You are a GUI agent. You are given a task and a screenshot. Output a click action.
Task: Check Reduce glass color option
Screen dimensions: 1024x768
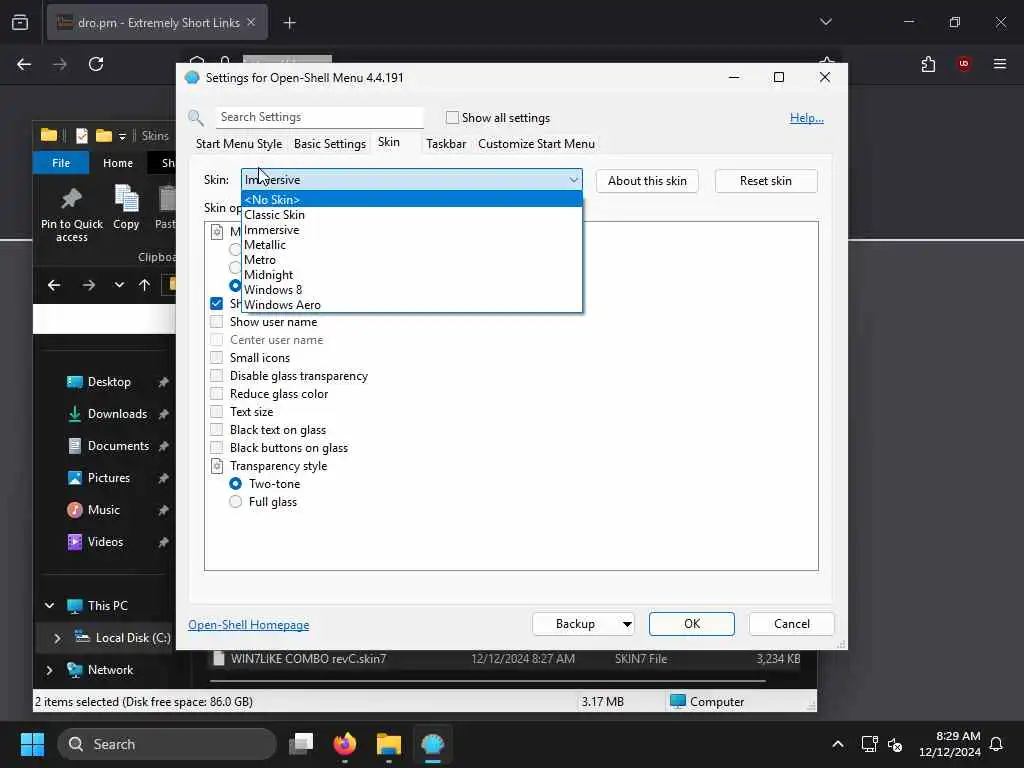point(216,393)
